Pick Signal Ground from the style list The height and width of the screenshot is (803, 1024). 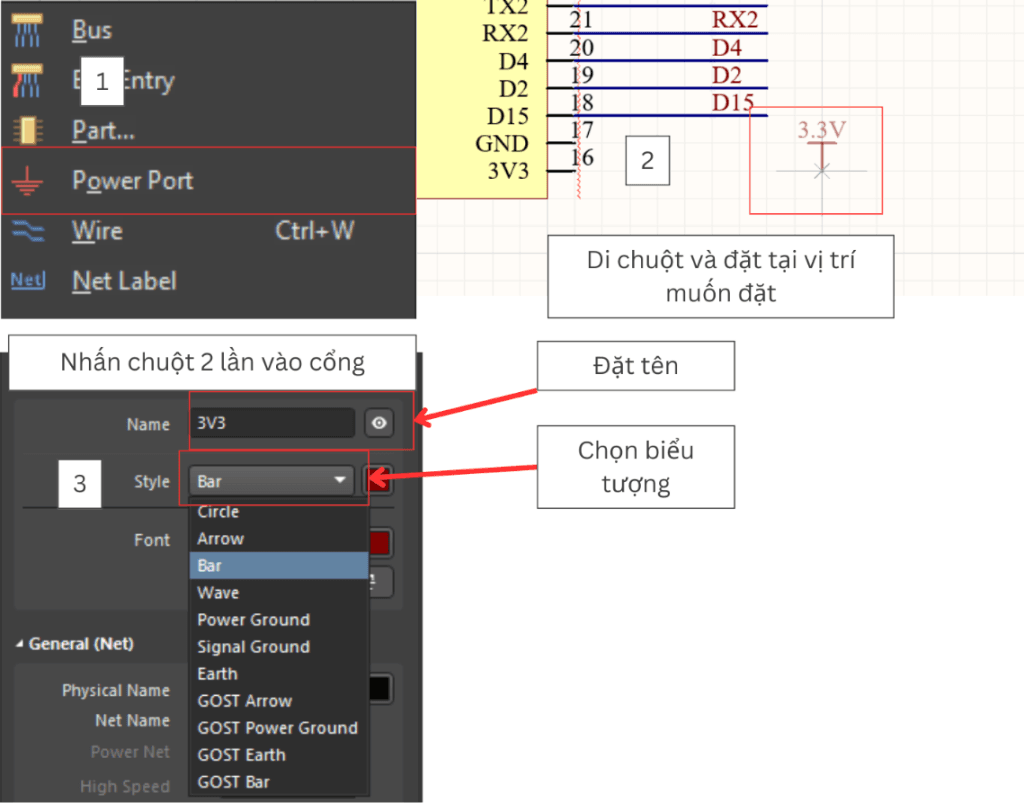pyautogui.click(x=253, y=647)
